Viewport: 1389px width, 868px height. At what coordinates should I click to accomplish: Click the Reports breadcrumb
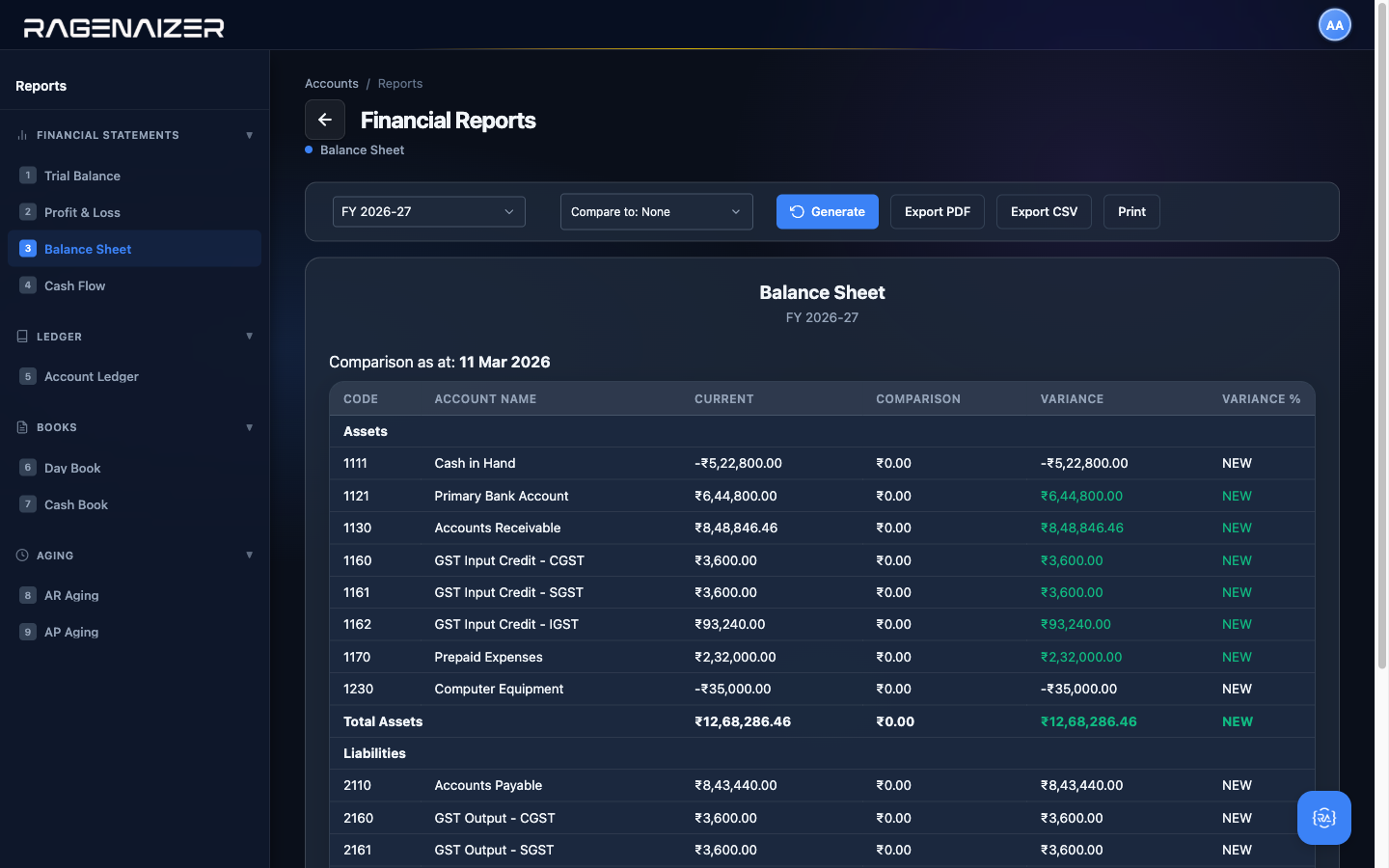point(400,84)
